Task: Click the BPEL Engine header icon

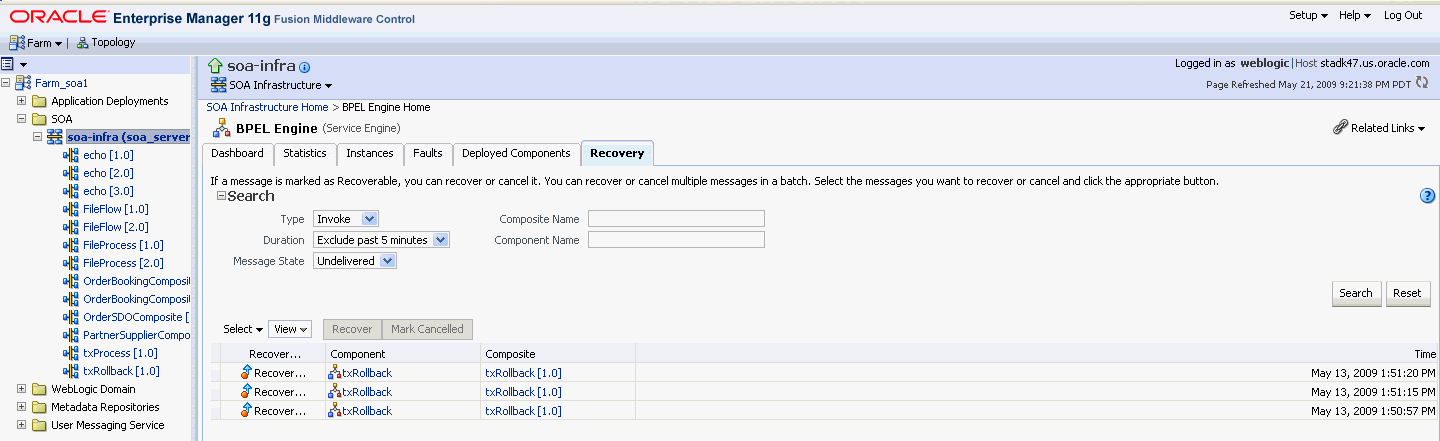Action: click(221, 128)
